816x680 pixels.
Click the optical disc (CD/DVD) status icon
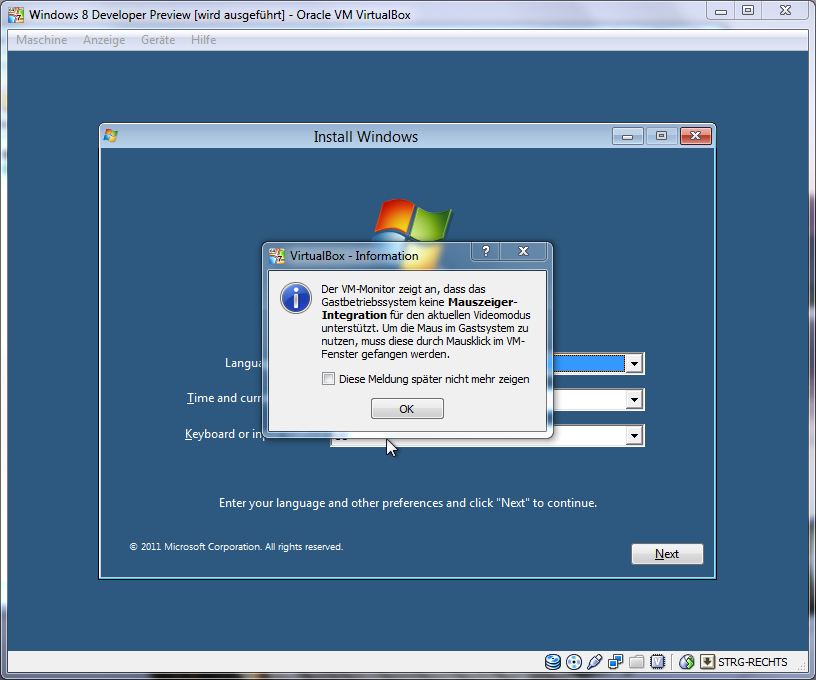573,662
